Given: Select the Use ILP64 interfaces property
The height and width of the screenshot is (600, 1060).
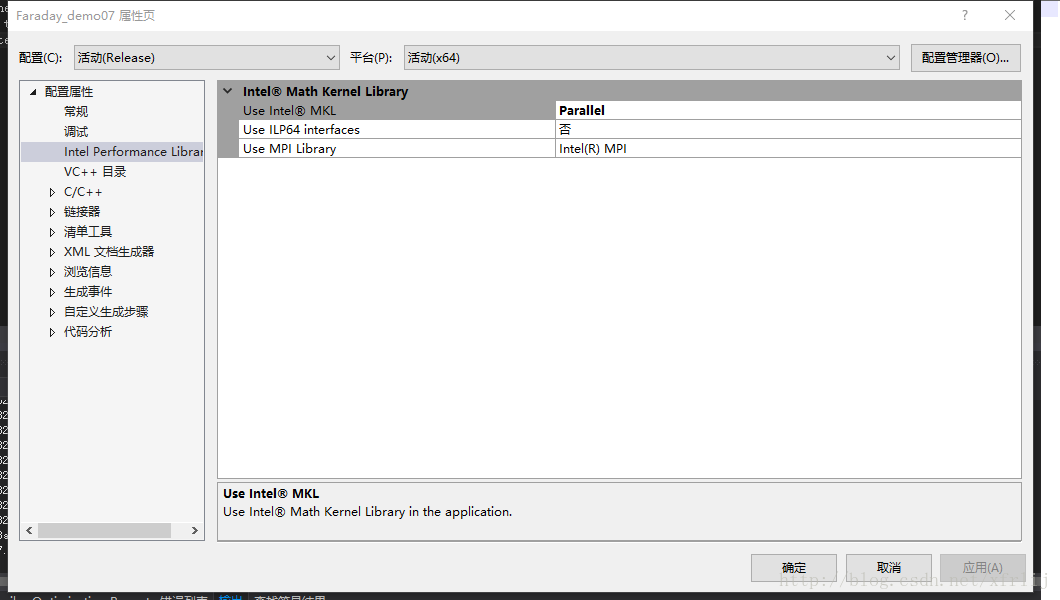Looking at the screenshot, I should [397, 130].
